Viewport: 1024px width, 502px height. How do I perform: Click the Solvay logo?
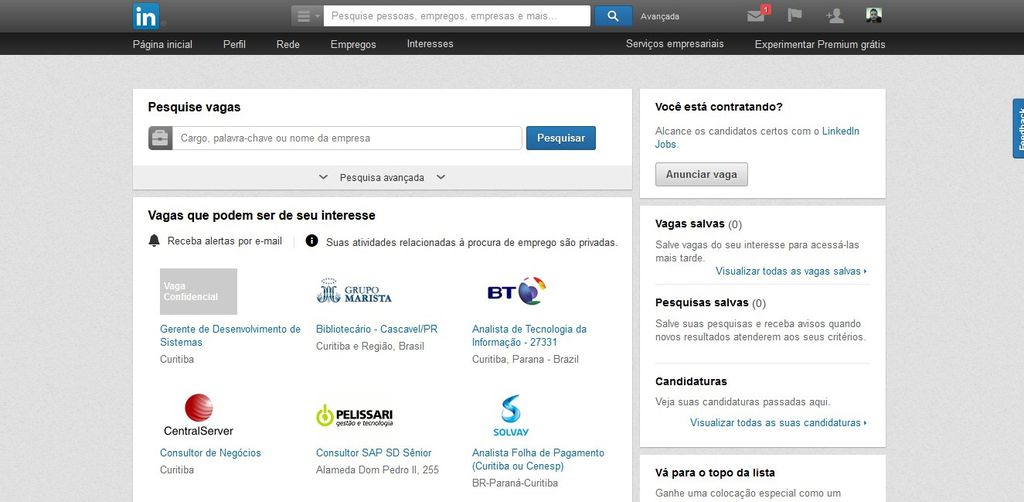click(511, 415)
